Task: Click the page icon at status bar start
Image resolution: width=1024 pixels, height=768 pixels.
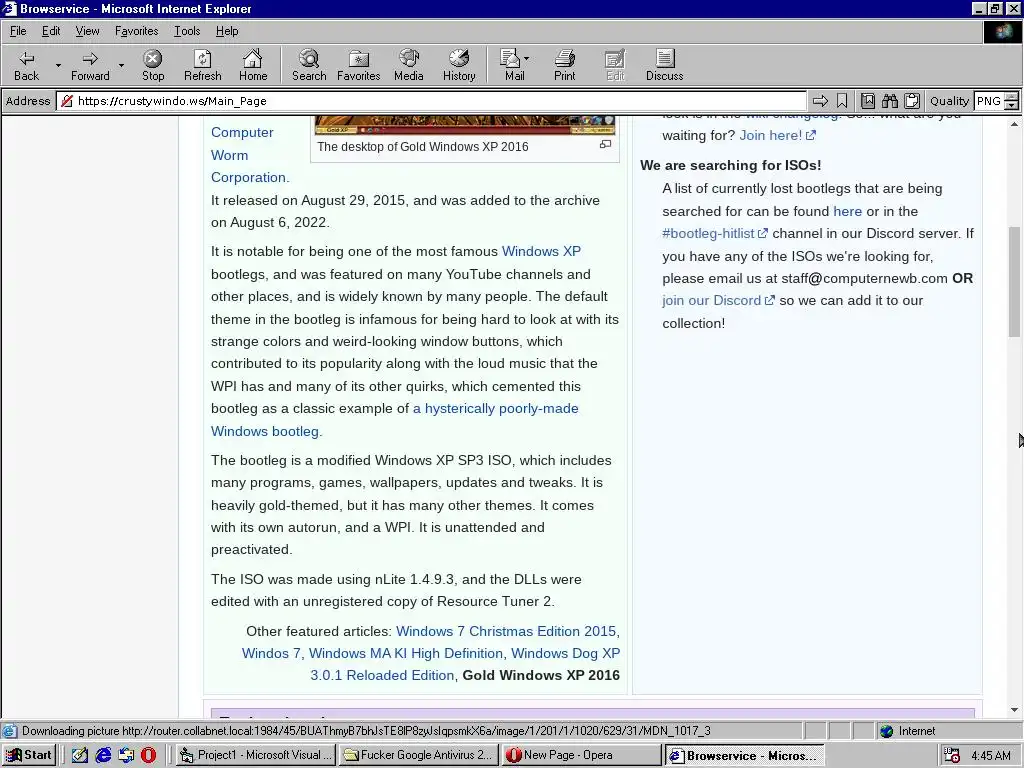Action: pyautogui.click(x=9, y=731)
